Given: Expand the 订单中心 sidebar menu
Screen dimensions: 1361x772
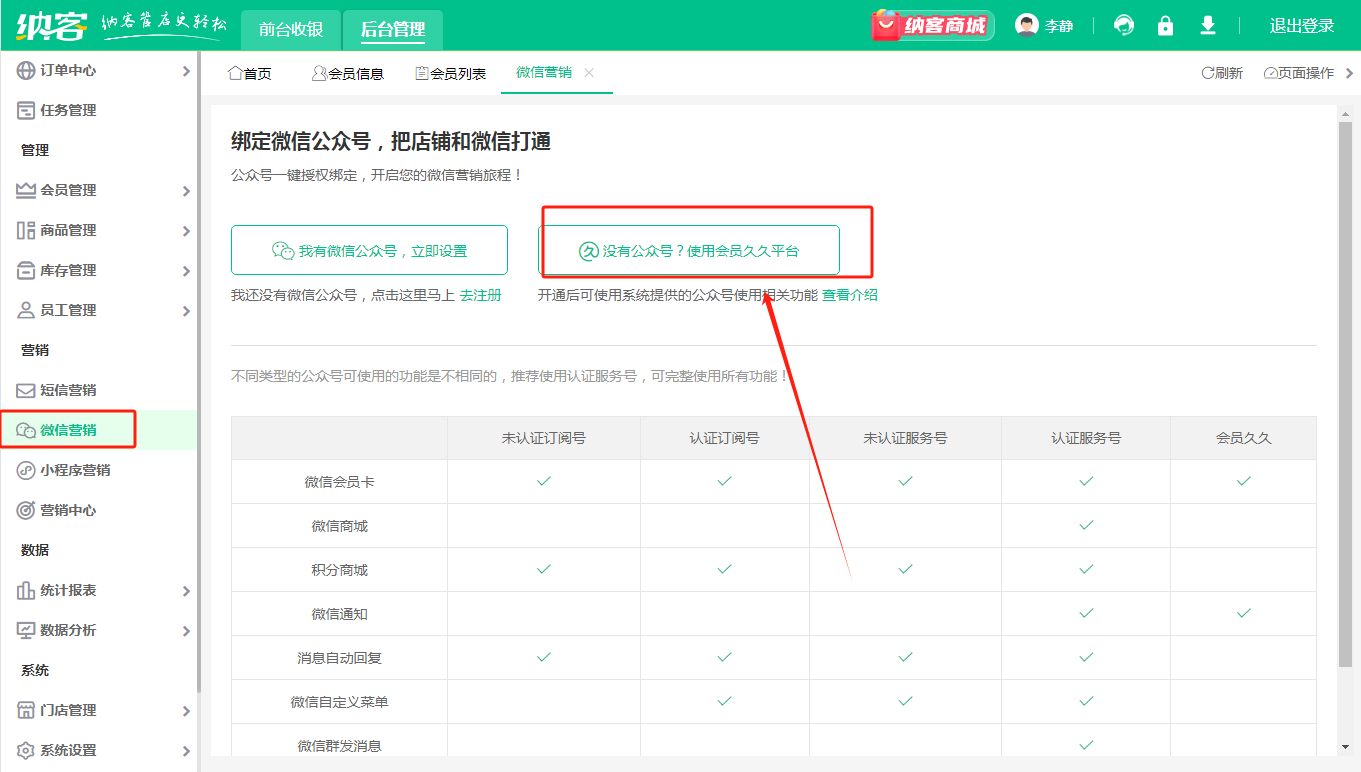Looking at the screenshot, I should click(100, 70).
